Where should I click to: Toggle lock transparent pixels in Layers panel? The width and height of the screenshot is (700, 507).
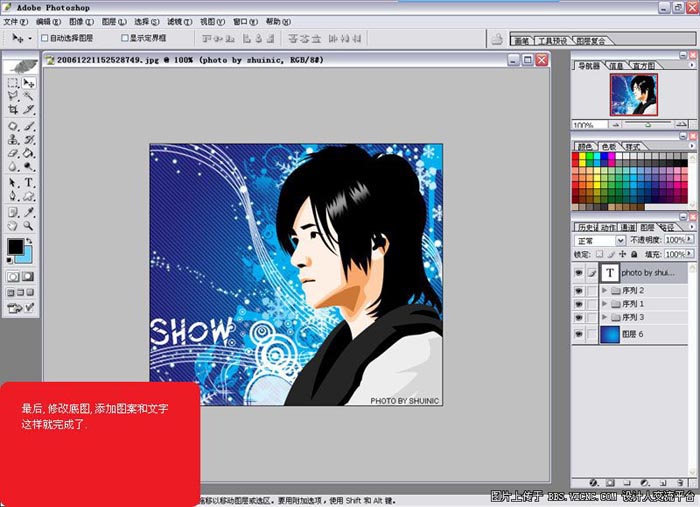(x=599, y=254)
